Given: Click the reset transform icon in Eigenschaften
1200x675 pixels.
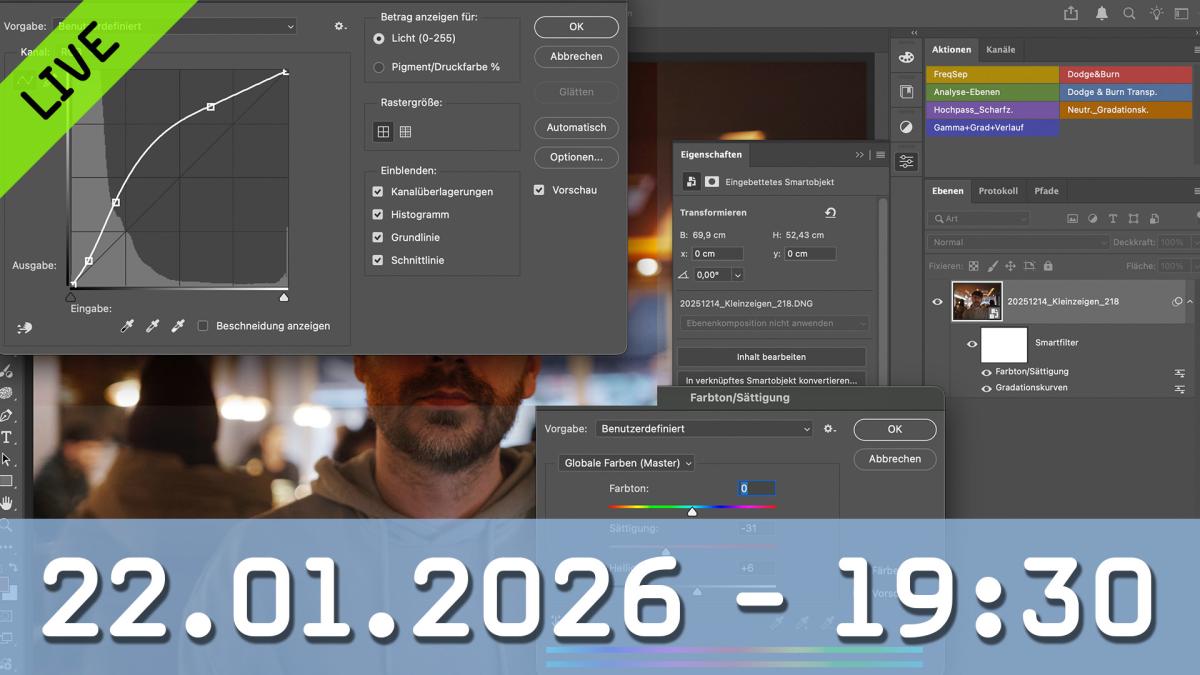Looking at the screenshot, I should (830, 213).
